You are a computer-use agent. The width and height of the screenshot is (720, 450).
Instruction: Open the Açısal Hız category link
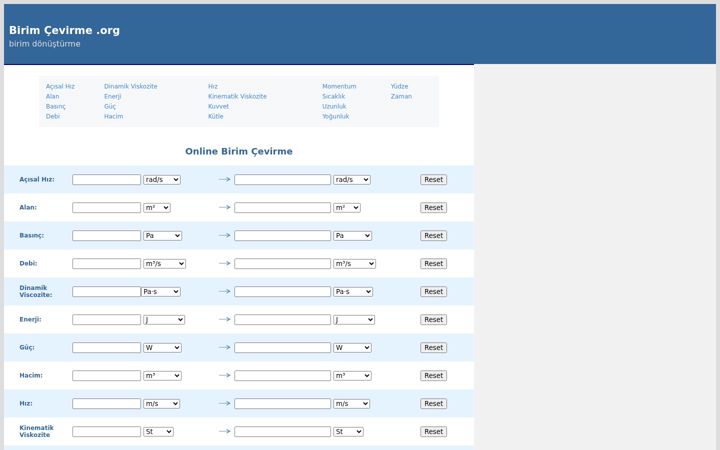point(60,86)
